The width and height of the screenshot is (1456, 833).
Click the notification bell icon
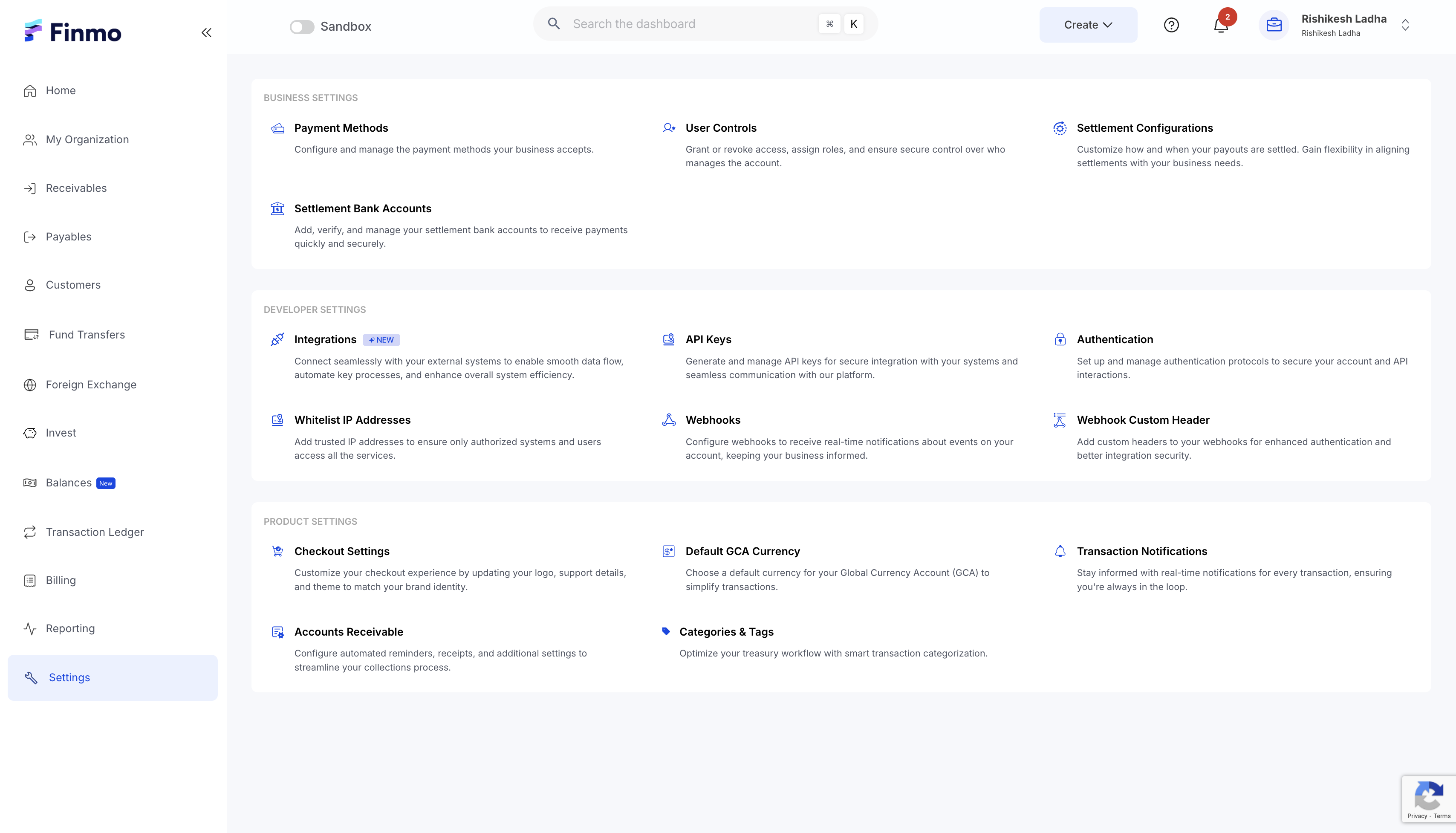pos(1220,26)
